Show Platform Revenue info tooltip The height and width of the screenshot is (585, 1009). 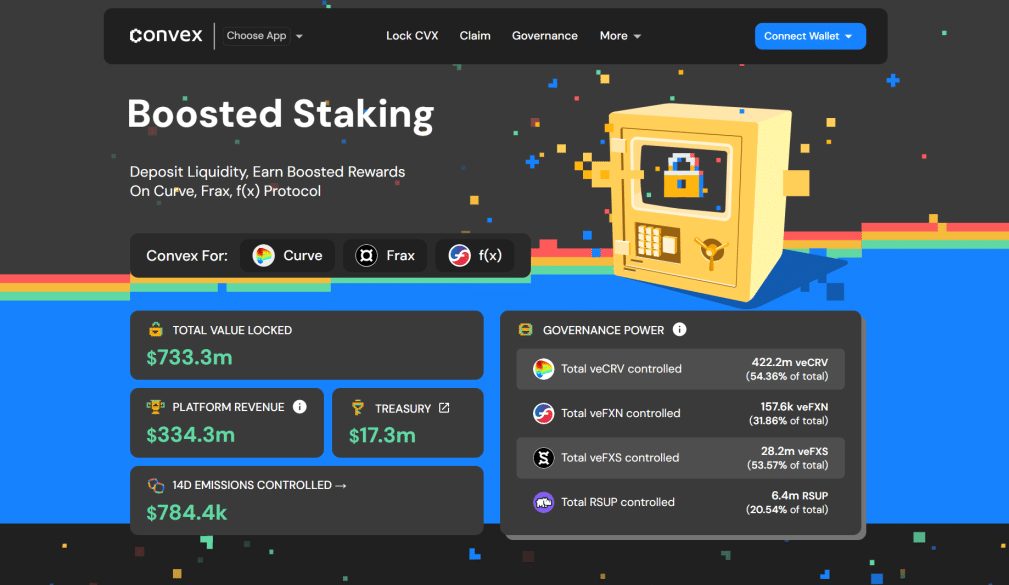coord(300,407)
